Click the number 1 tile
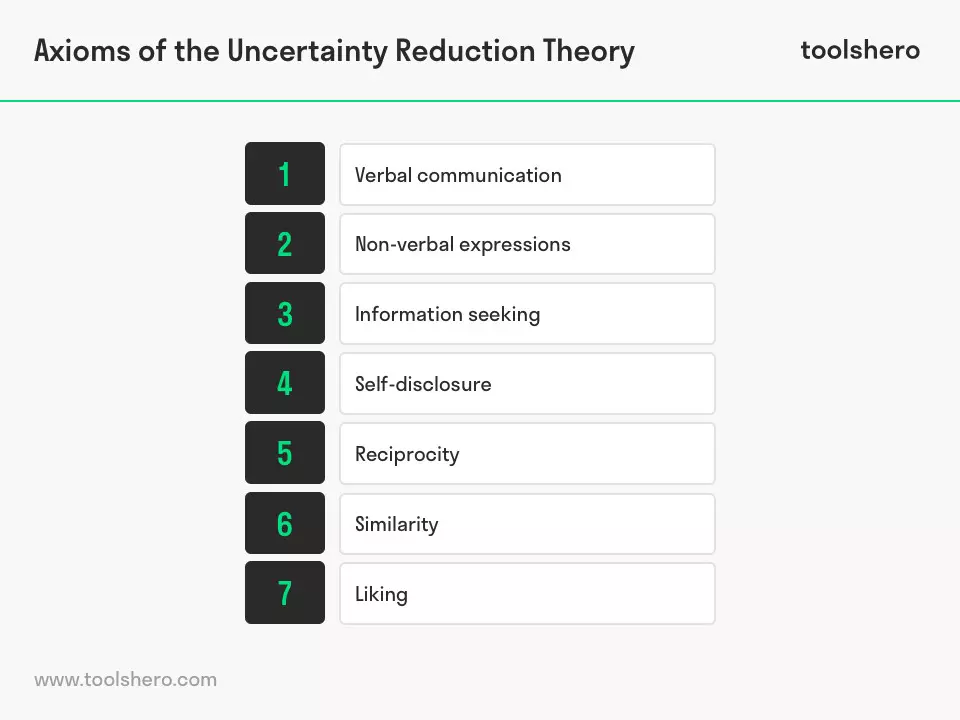The height and width of the screenshot is (720, 960). click(x=285, y=174)
